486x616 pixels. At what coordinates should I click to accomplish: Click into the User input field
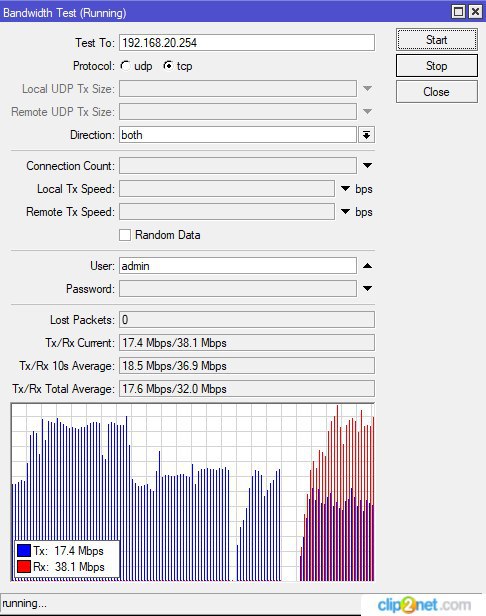click(238, 266)
